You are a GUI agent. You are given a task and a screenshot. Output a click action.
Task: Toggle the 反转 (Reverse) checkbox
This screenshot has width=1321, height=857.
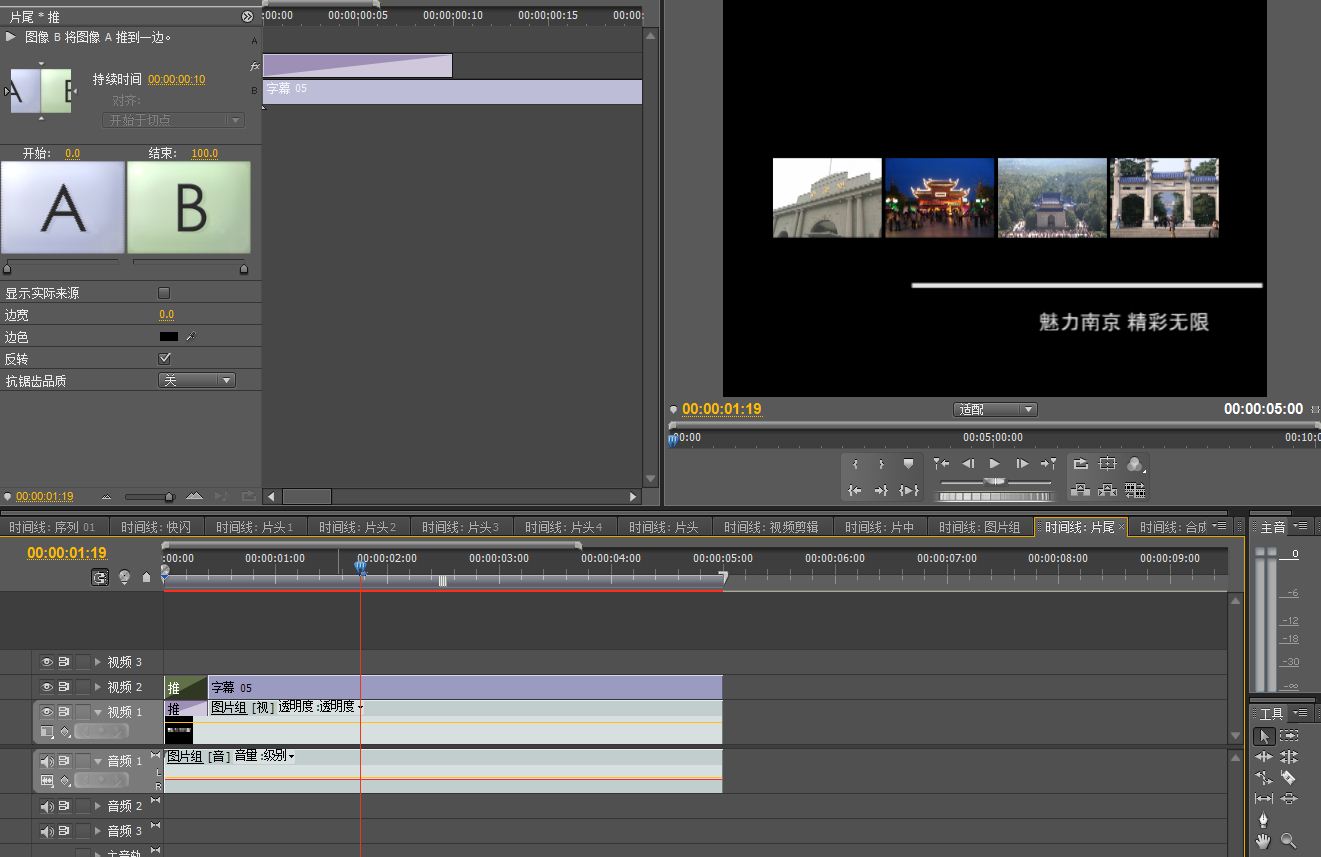coord(164,358)
